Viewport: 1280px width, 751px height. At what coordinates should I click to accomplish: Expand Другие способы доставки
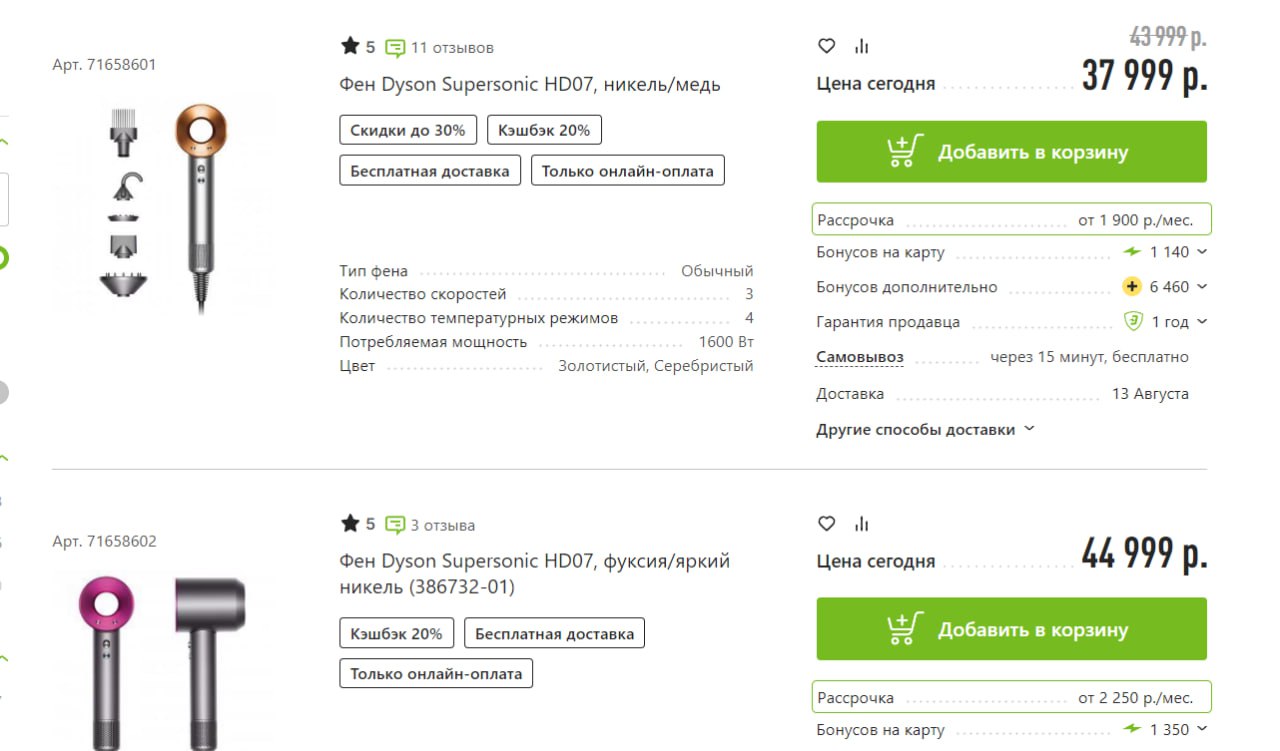925,430
